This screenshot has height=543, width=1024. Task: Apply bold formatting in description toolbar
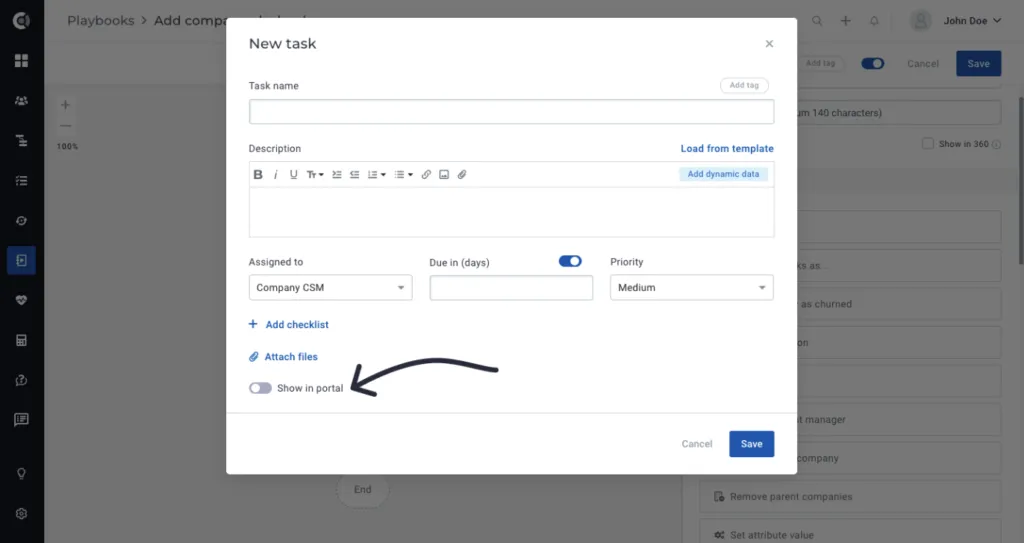[258, 174]
